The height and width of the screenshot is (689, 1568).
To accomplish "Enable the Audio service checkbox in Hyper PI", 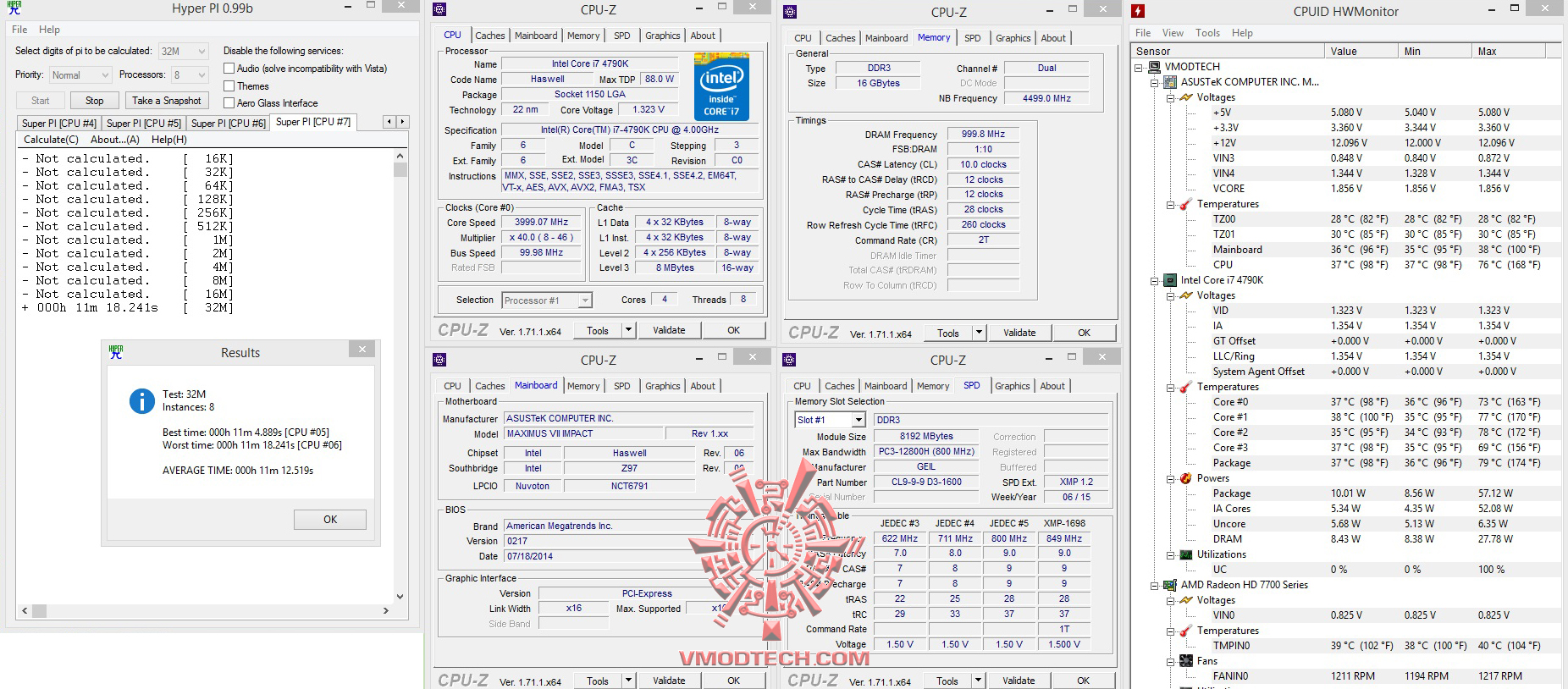I will (229, 68).
